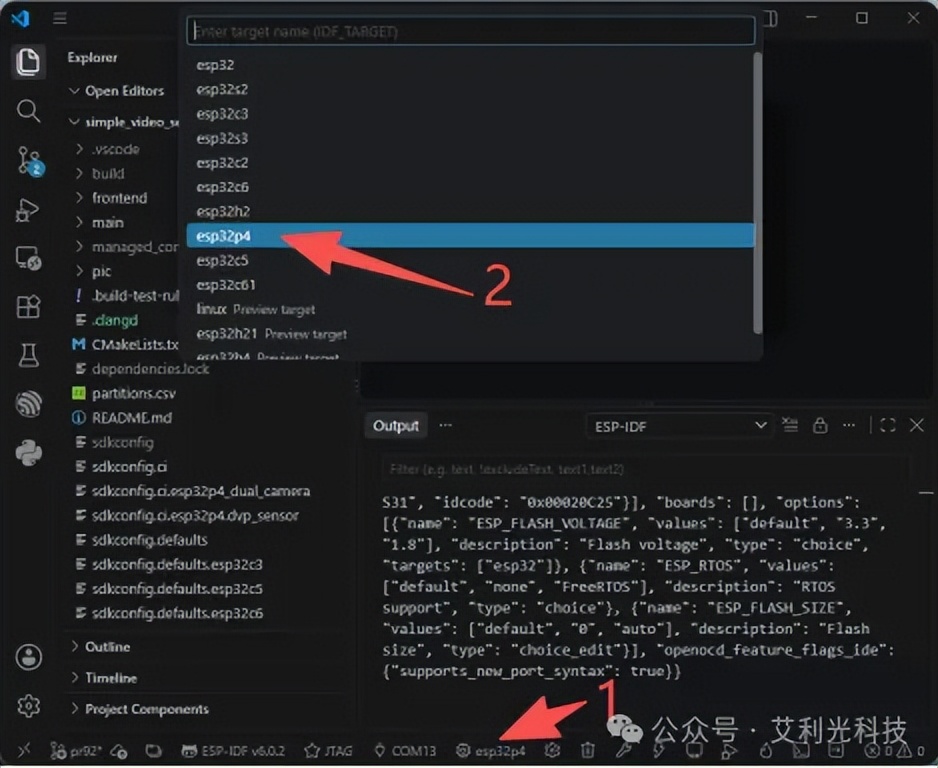The width and height of the screenshot is (938, 768).
Task: Open SDK configuration gear in status bar
Action: (x=552, y=749)
